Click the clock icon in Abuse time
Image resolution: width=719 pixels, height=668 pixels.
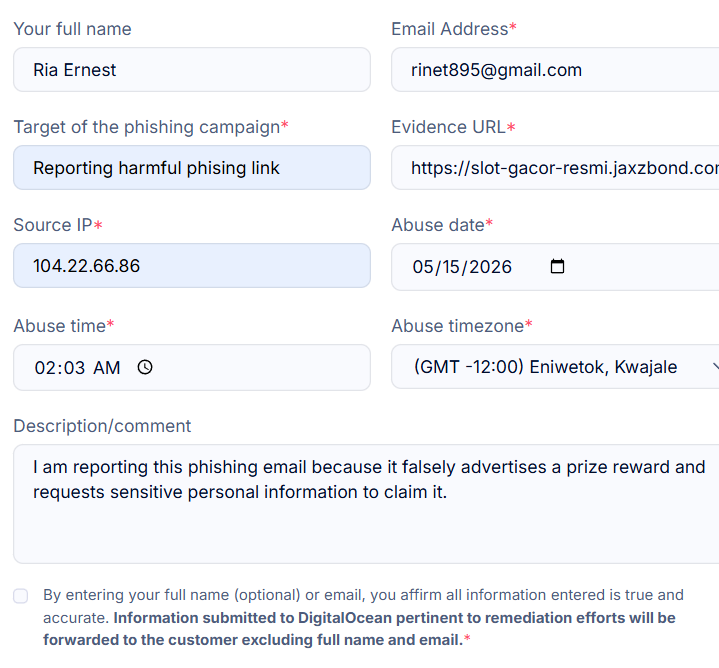pyautogui.click(x=145, y=367)
